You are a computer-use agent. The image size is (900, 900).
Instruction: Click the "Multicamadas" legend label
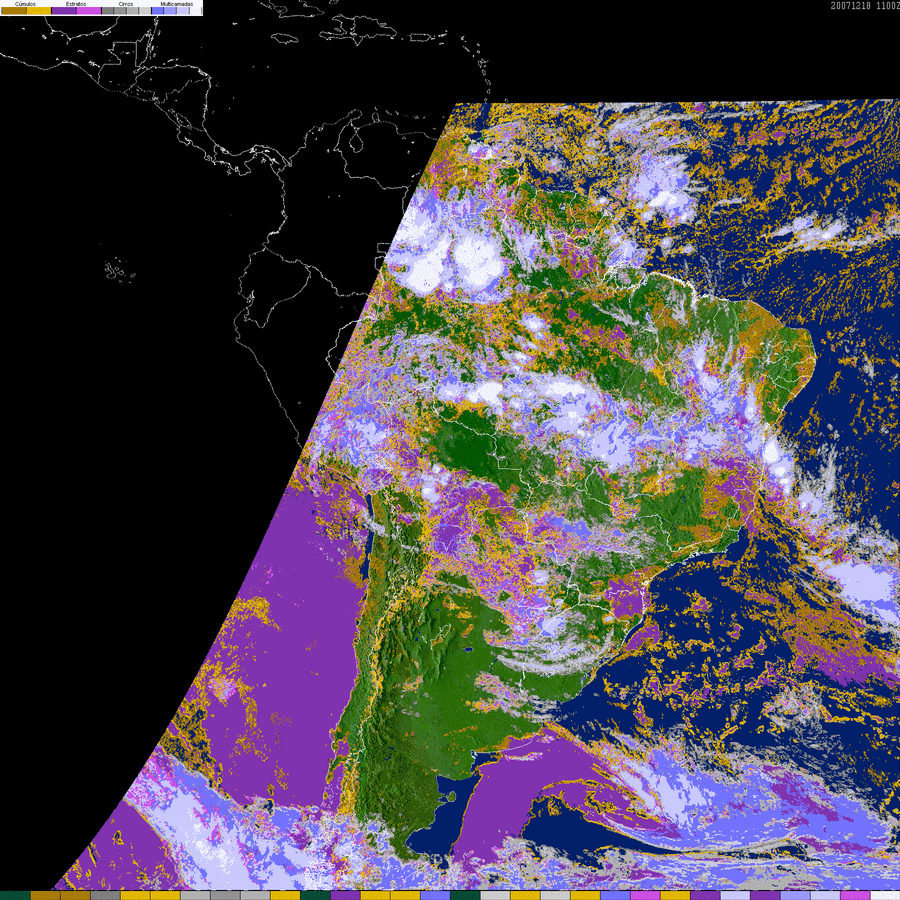pos(177,4)
